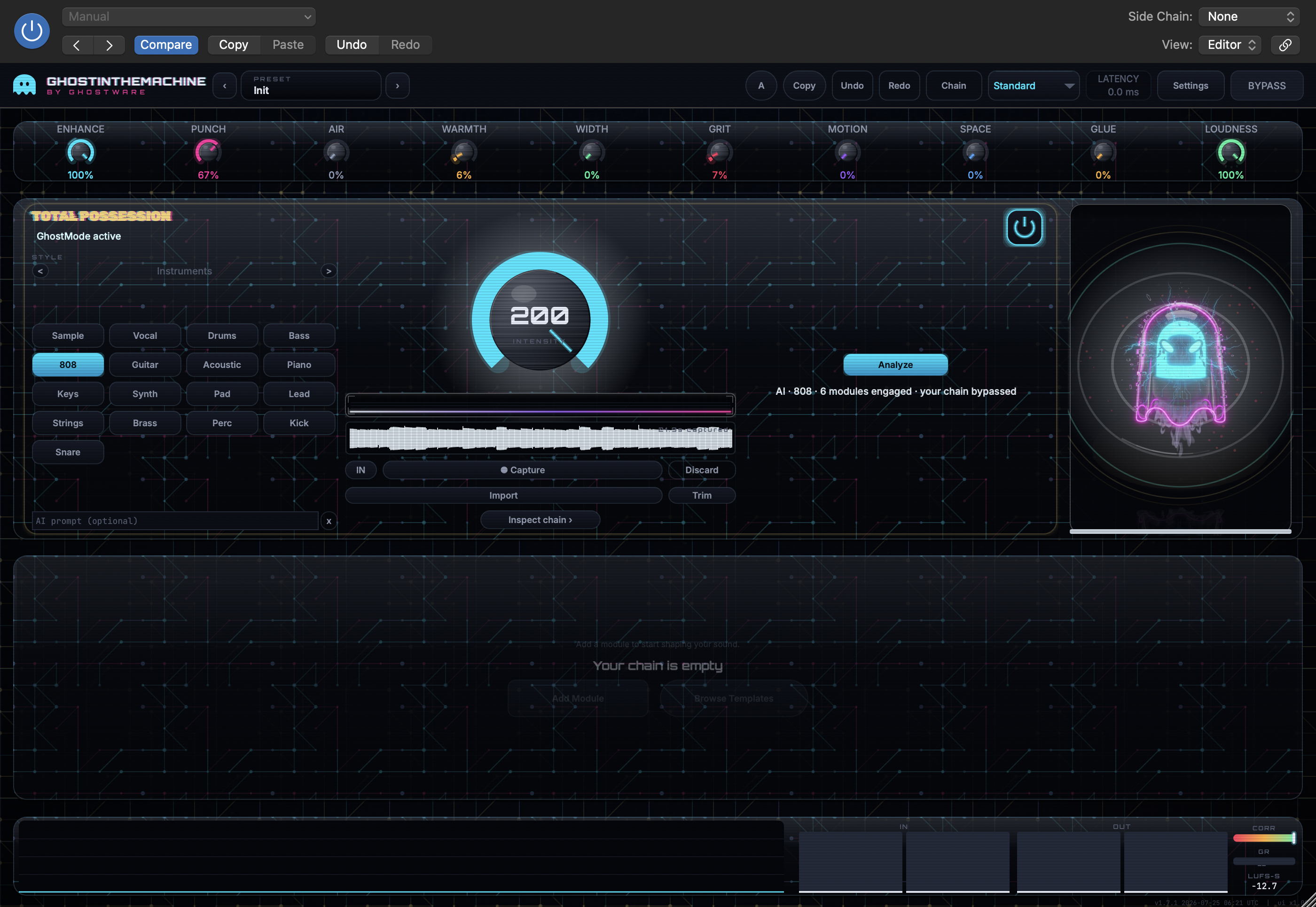Select the 808 instrument style
Viewport: 1316px width, 907px height.
coord(68,365)
